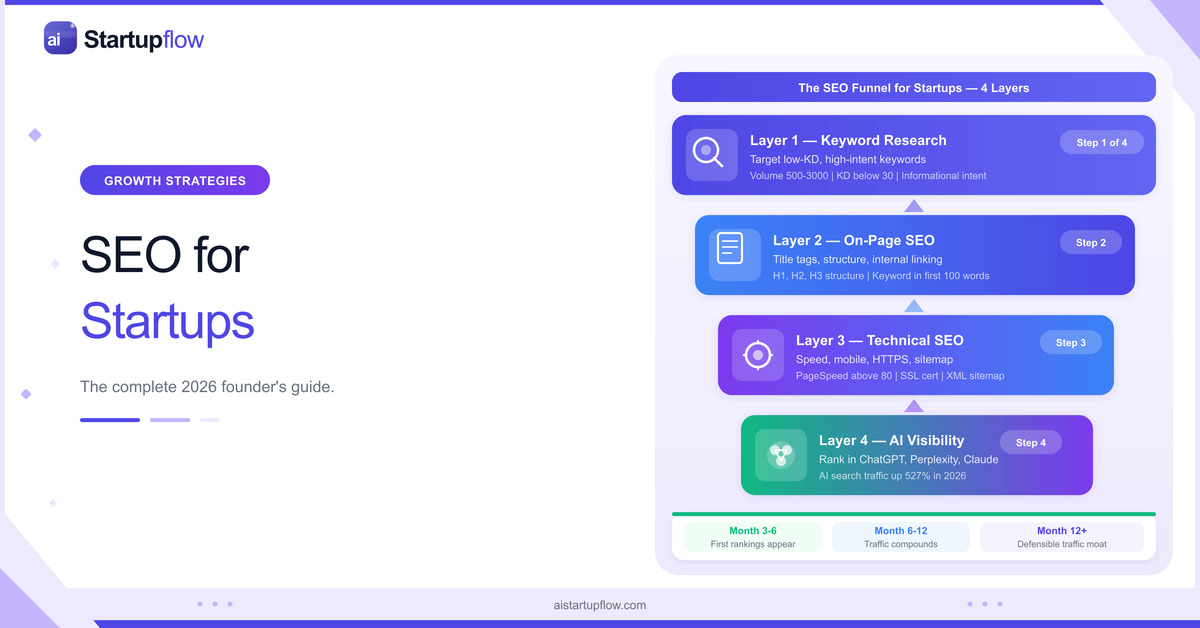Click 'H1, H2, H3 structure' detail text
Viewport: 1200px width, 628px height.
click(818, 276)
